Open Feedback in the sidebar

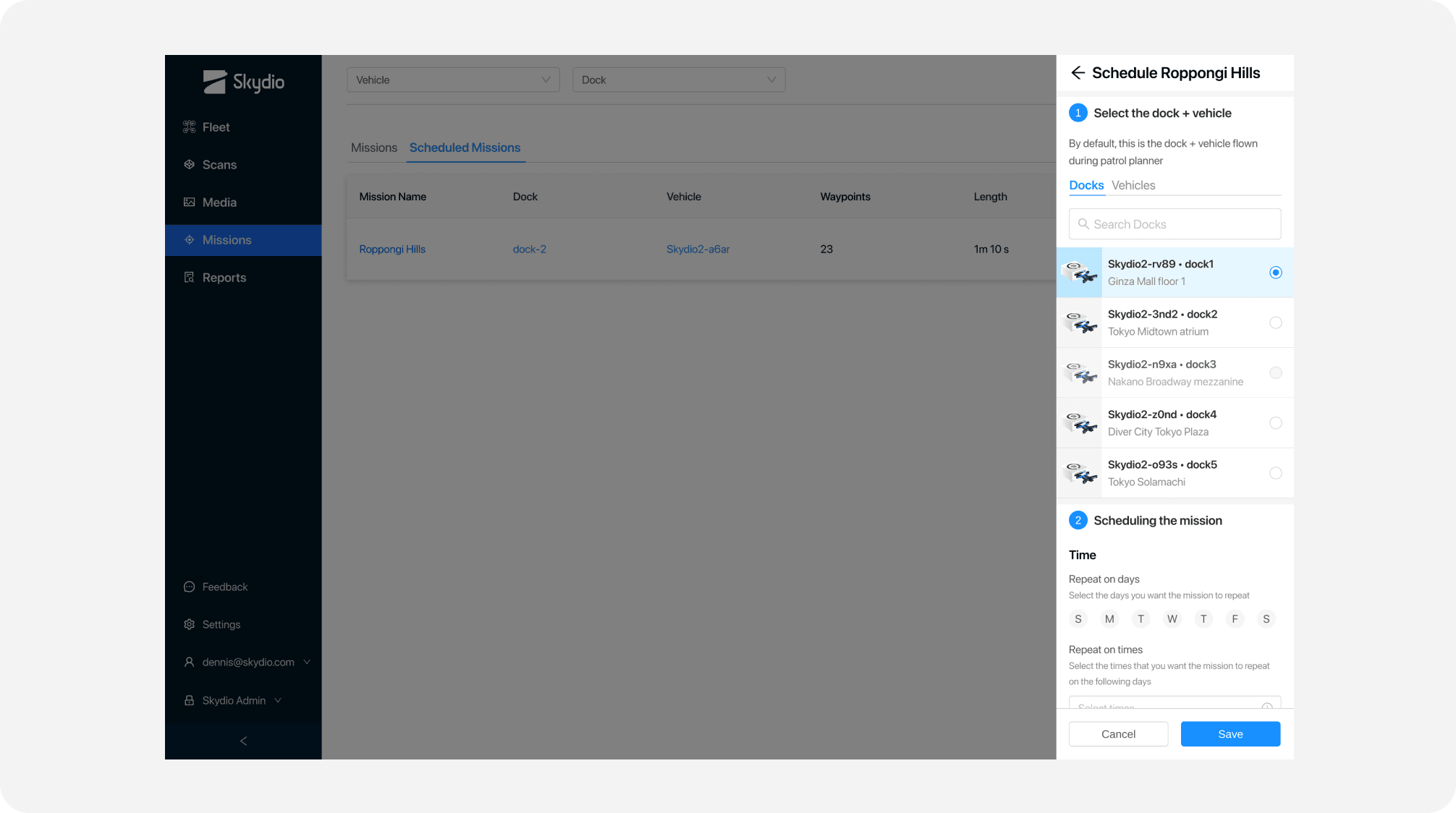point(243,587)
